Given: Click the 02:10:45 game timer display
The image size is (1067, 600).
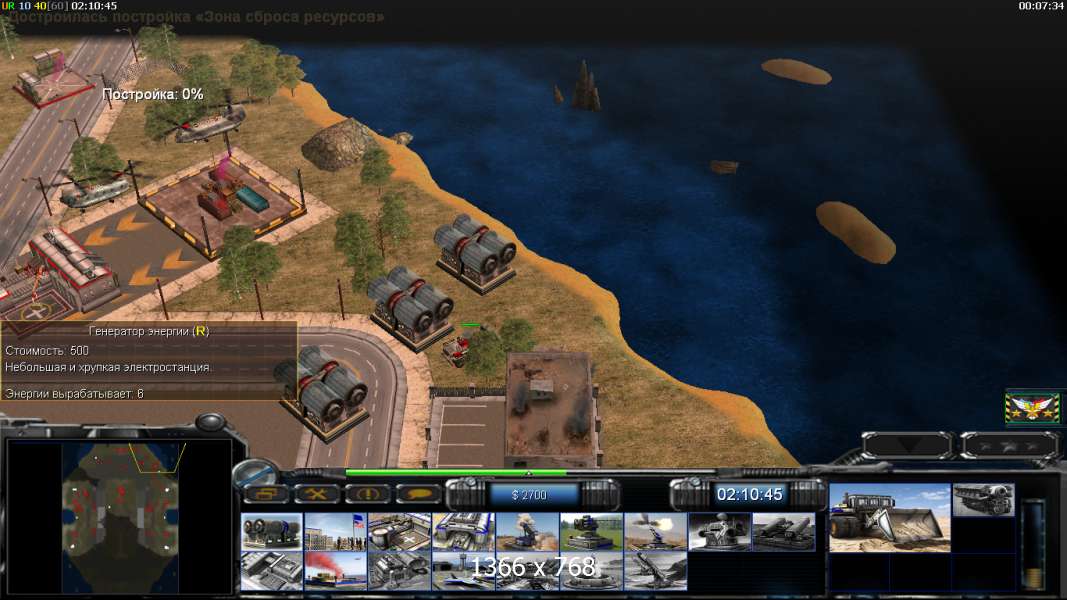Looking at the screenshot, I should tap(749, 495).
